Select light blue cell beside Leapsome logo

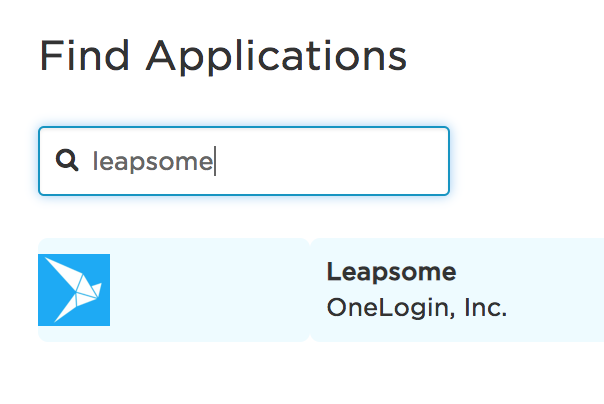click(210, 290)
